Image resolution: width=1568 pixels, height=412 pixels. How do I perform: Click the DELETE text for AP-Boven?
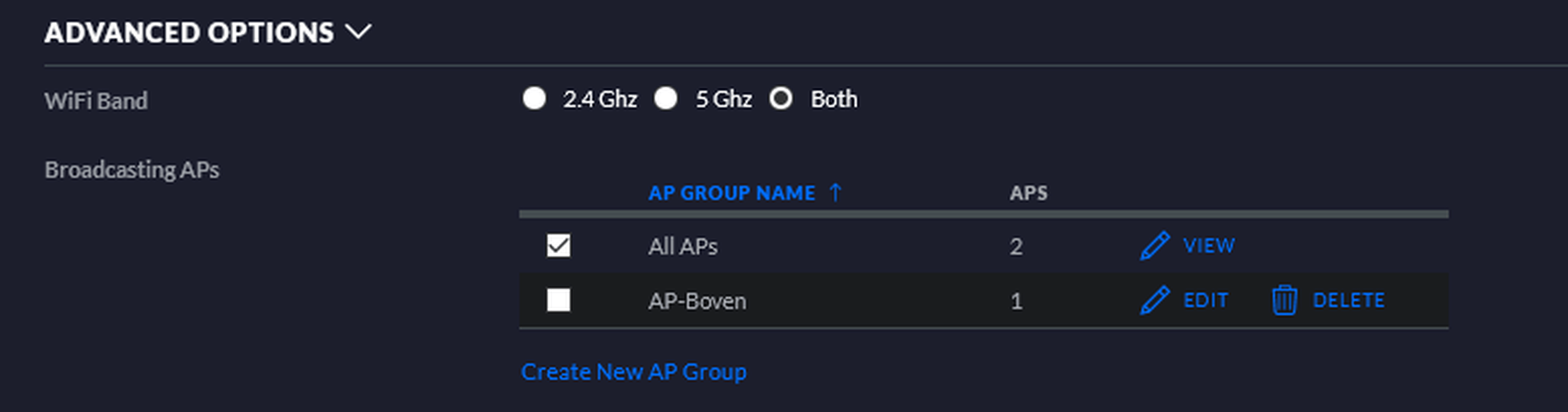pyautogui.click(x=1348, y=300)
